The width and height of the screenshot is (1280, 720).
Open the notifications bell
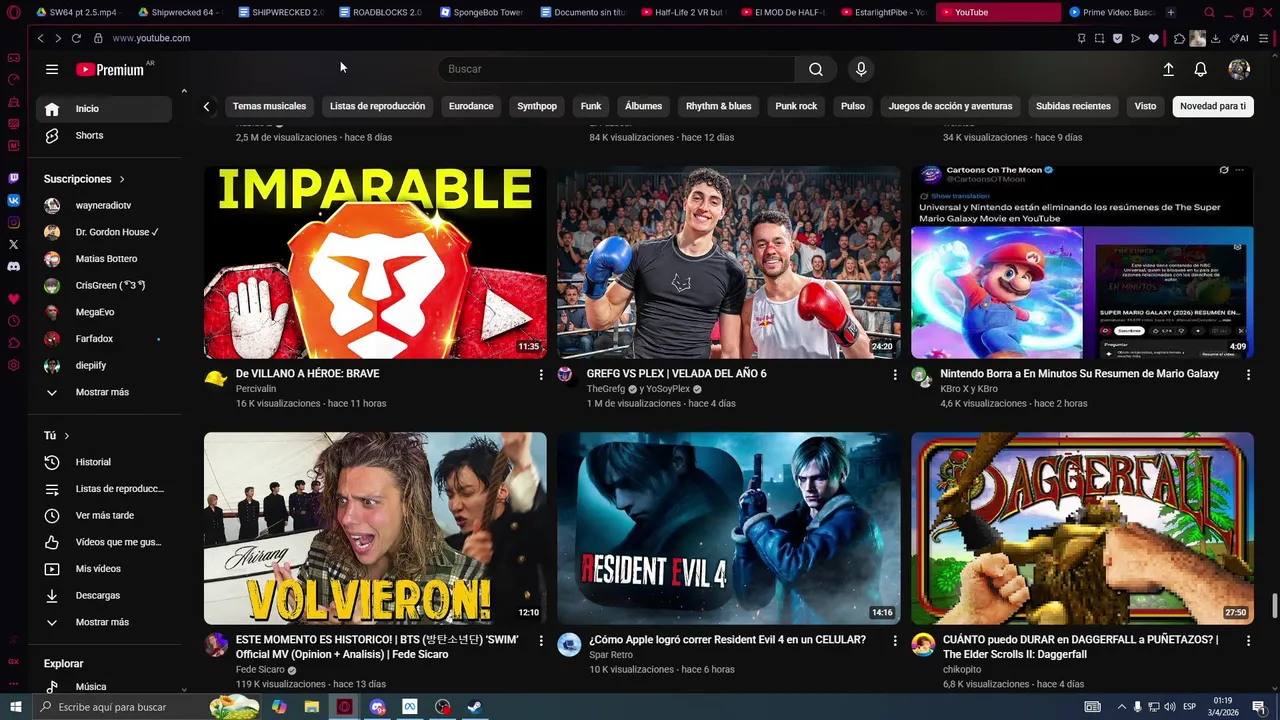tap(1201, 69)
